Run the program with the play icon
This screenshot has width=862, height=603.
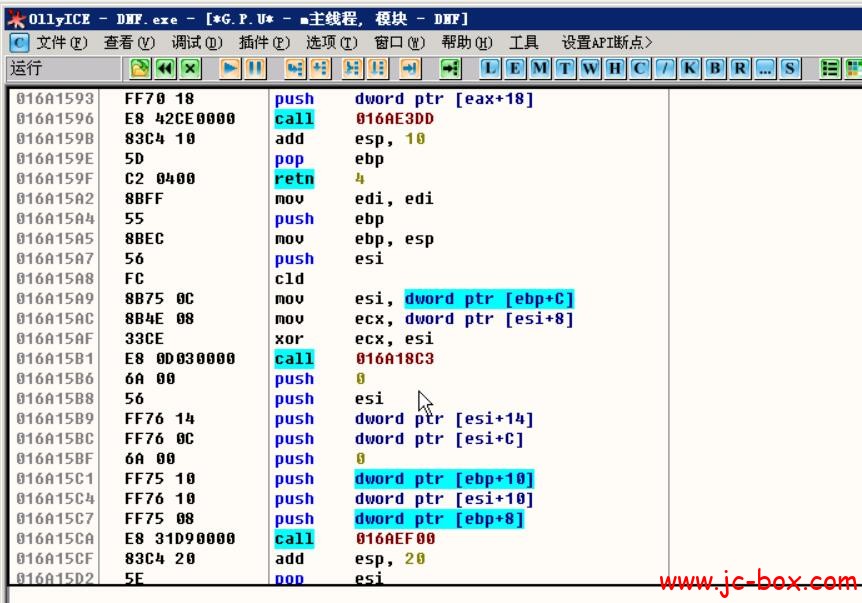(230, 69)
